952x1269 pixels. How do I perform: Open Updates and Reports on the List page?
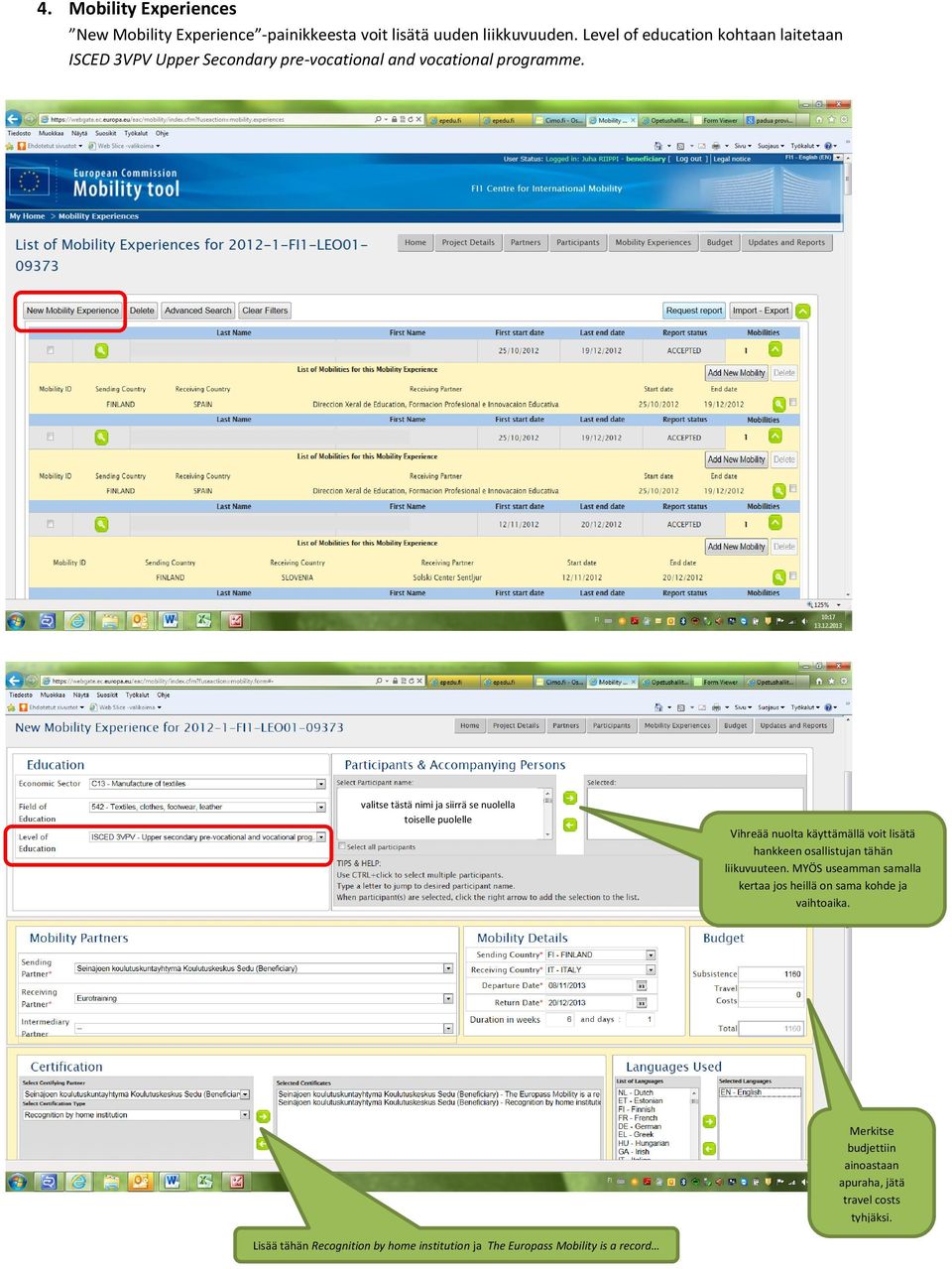(786, 243)
